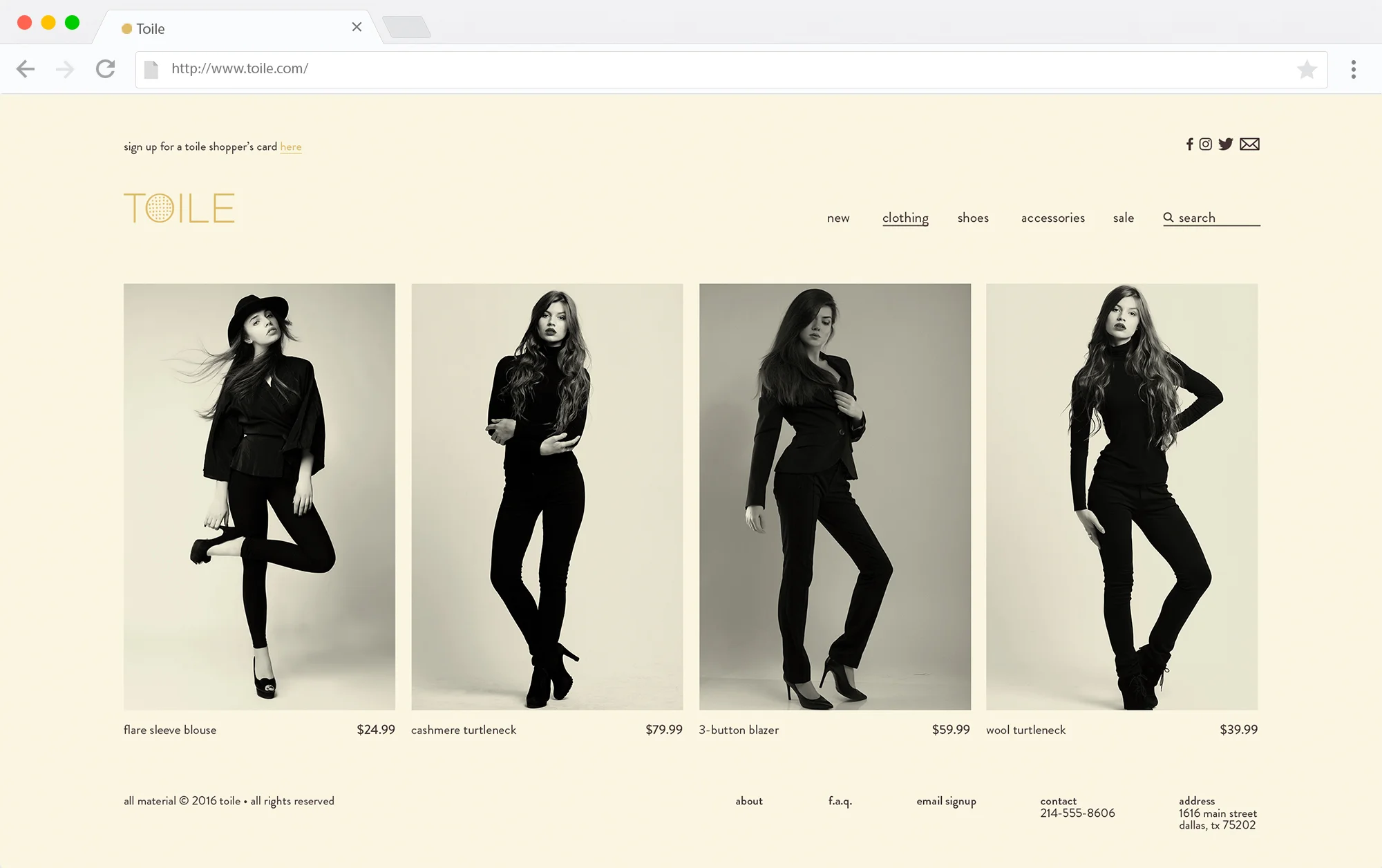The image size is (1382, 868).
Task: Open the accessories section
Action: (x=1052, y=218)
